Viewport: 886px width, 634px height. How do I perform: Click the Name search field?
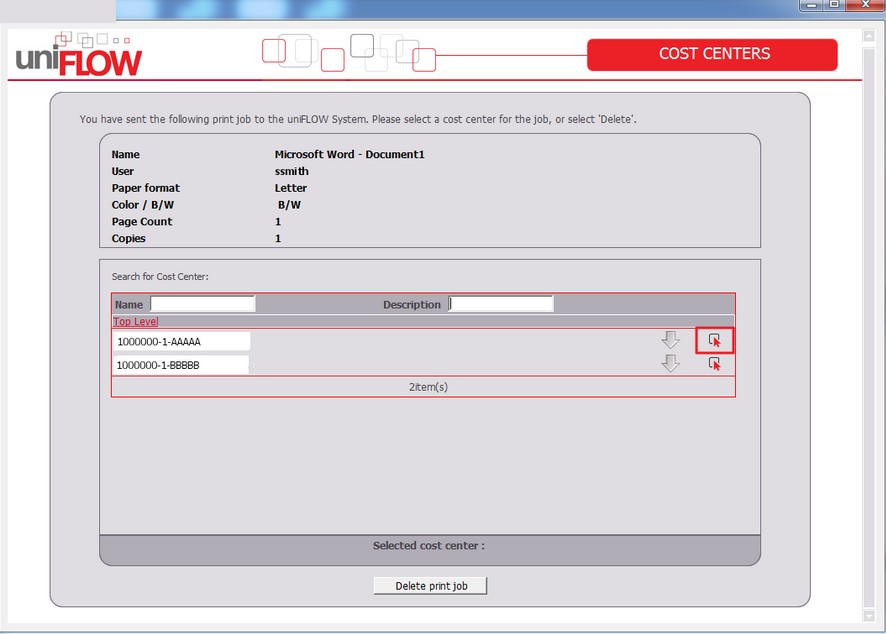(x=203, y=304)
